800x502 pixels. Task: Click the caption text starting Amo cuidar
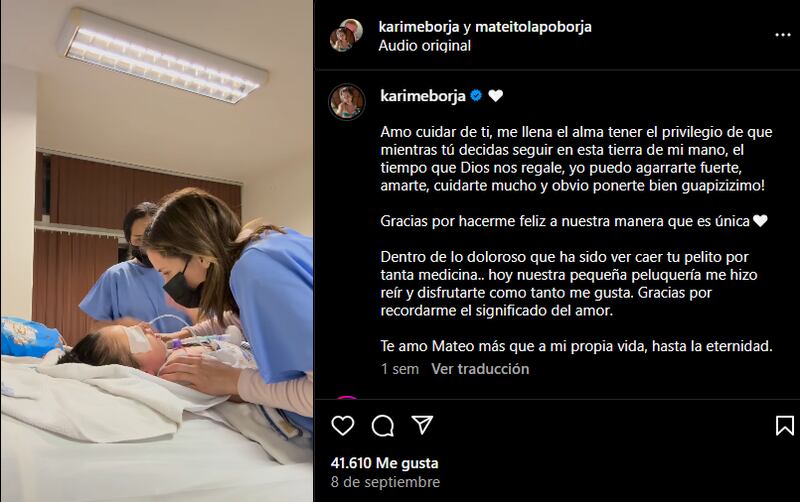(577, 159)
